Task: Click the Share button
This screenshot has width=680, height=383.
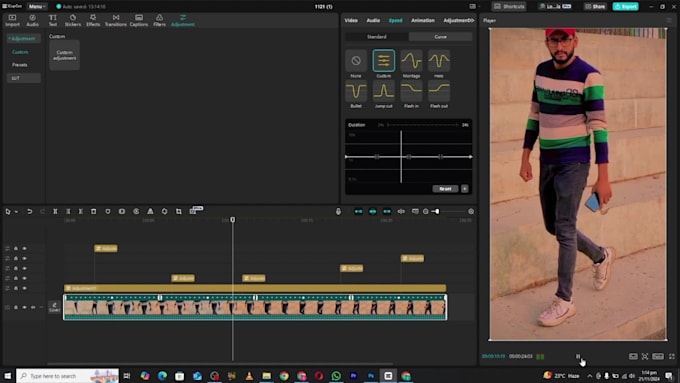Action: pos(595,7)
